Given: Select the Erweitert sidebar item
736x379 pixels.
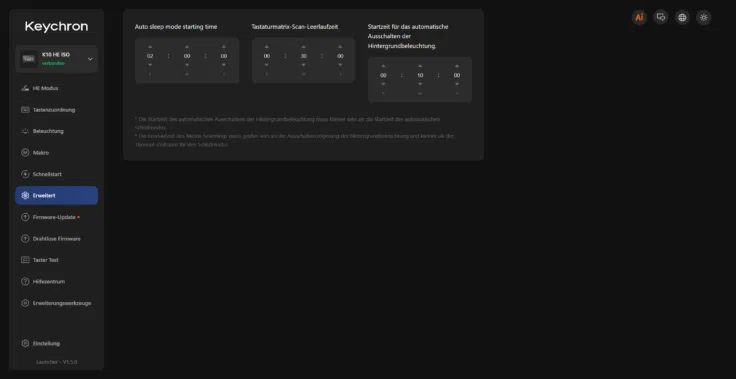Looking at the screenshot, I should click(57, 195).
